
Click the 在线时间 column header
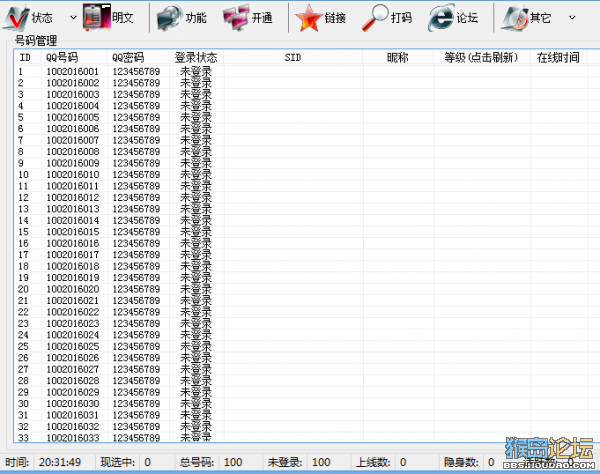[558, 58]
